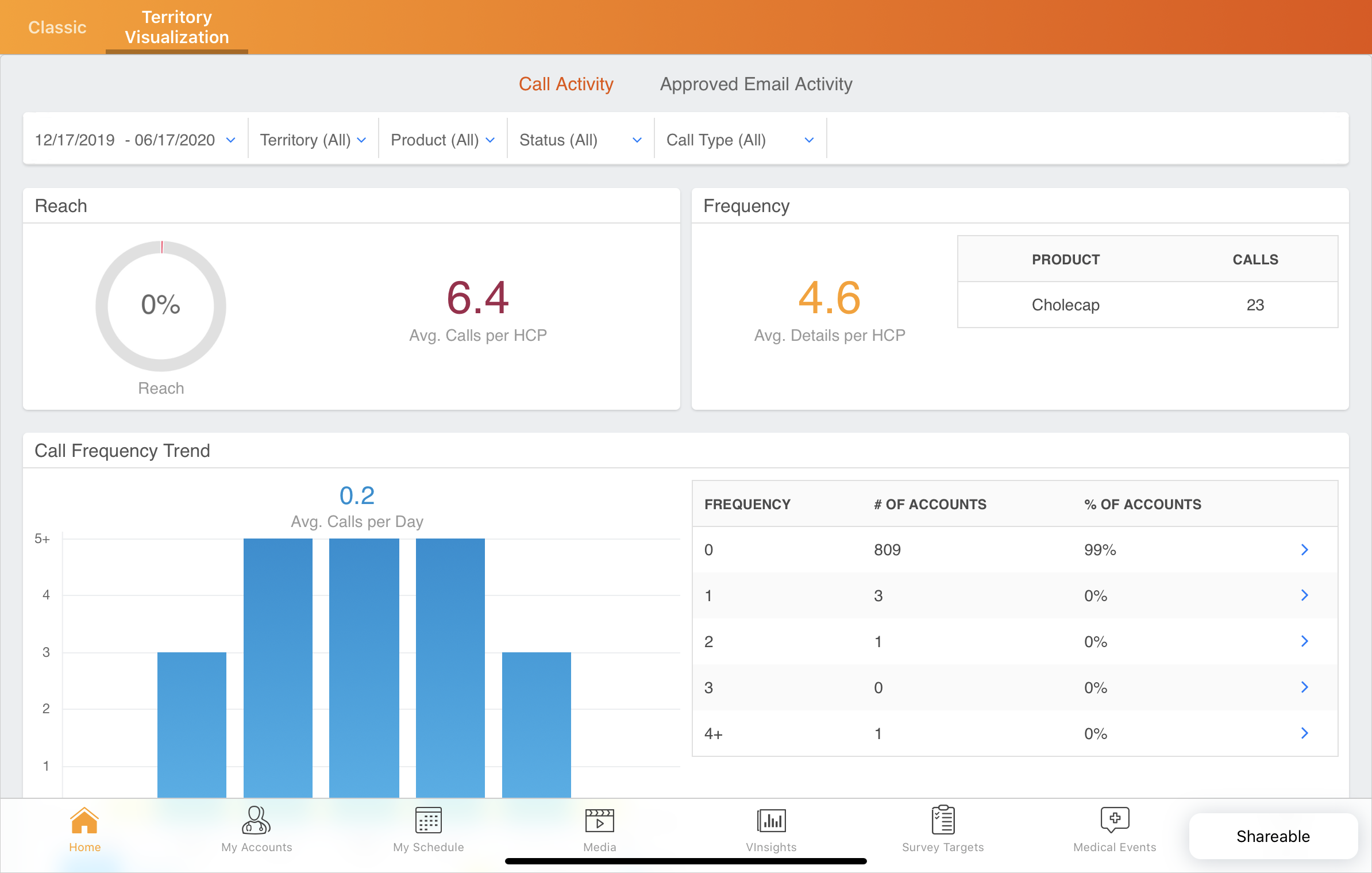Tap the Home icon in bottom bar
The width and height of the screenshot is (1372, 873).
(x=84, y=821)
